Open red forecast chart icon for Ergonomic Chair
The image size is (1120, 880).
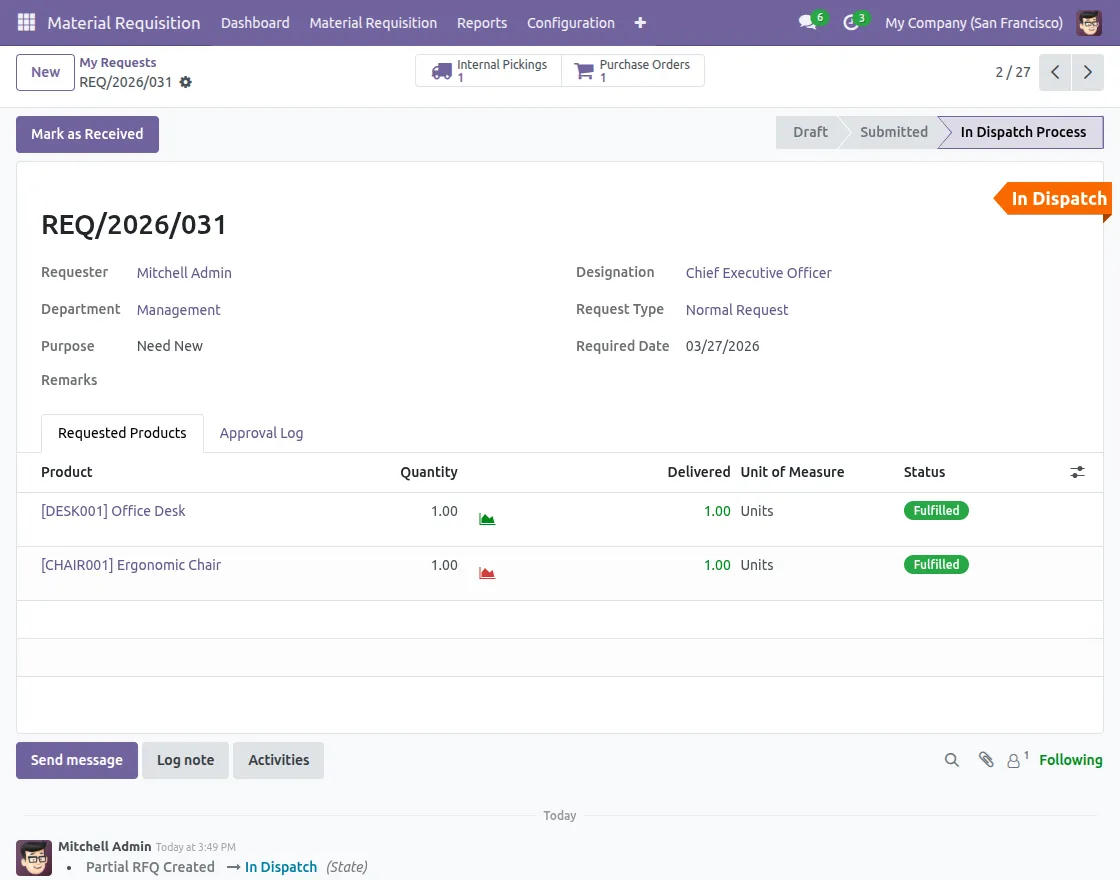(x=487, y=573)
